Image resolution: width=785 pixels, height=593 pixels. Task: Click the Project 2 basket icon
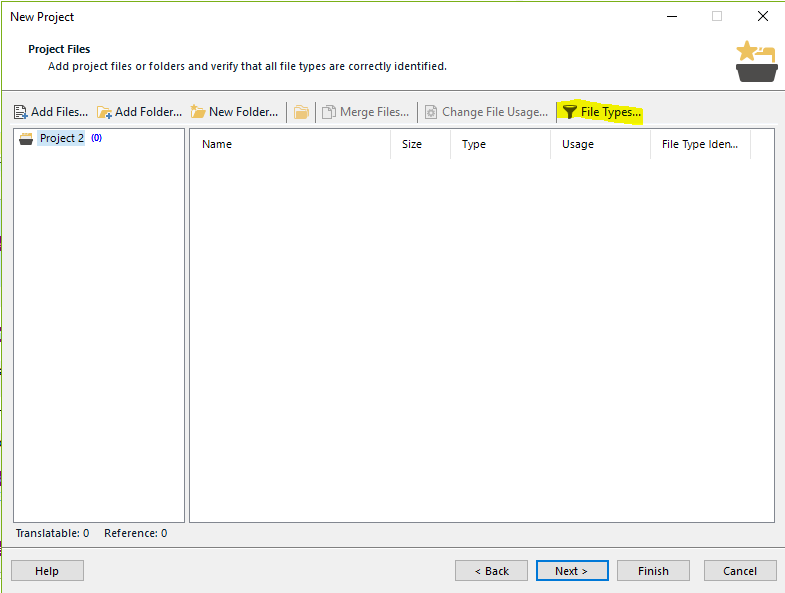[26, 138]
